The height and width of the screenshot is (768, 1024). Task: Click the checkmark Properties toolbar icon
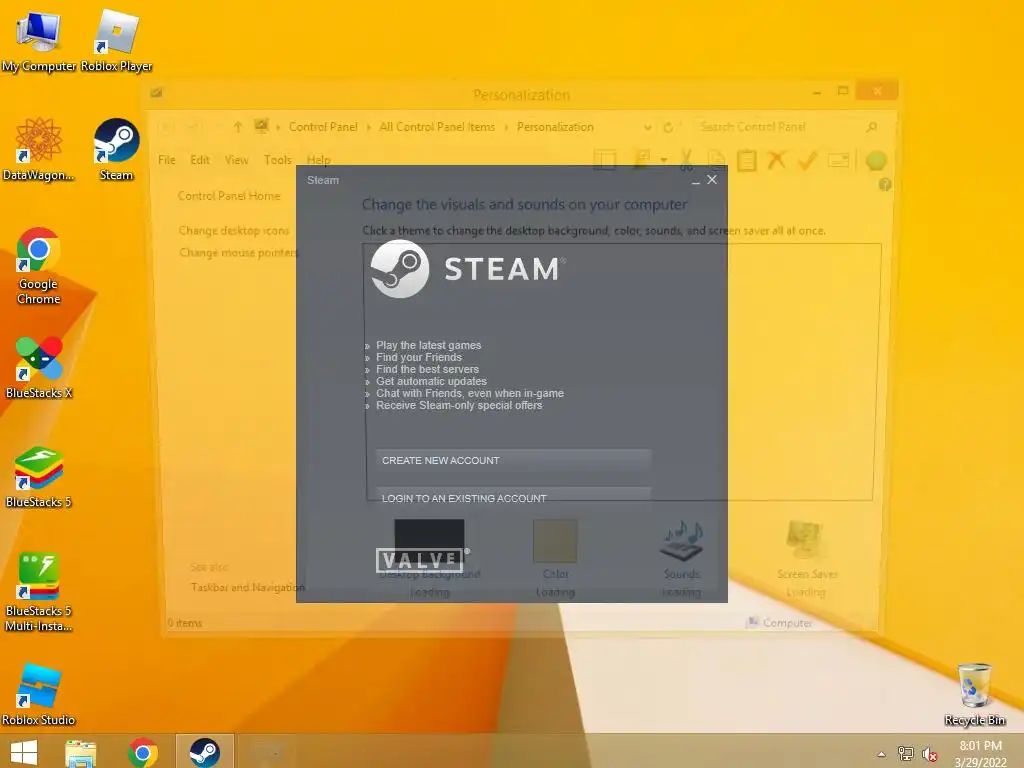(x=808, y=161)
